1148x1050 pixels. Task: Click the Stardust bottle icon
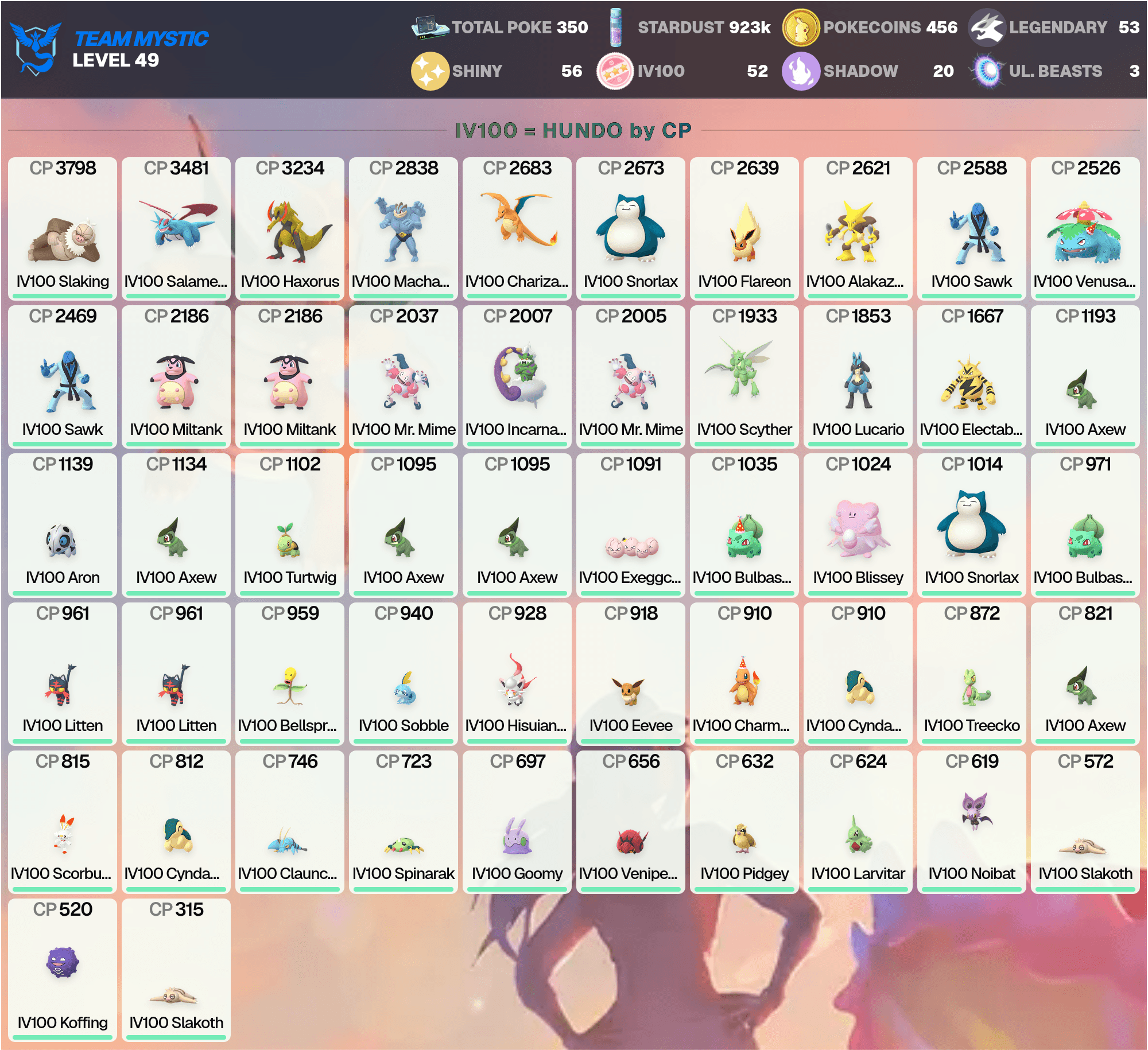[x=616, y=28]
